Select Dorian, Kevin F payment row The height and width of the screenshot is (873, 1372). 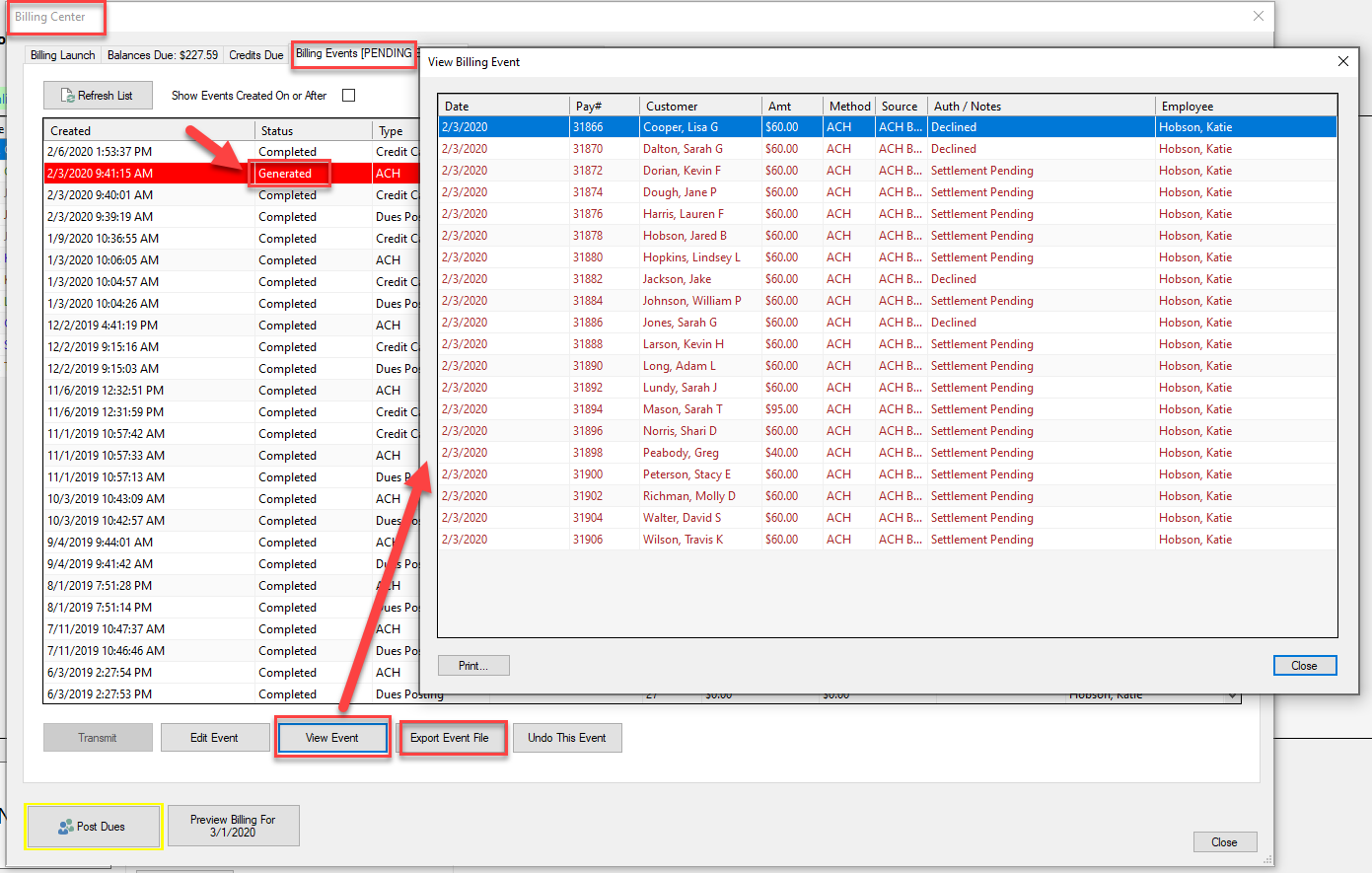click(x=888, y=171)
